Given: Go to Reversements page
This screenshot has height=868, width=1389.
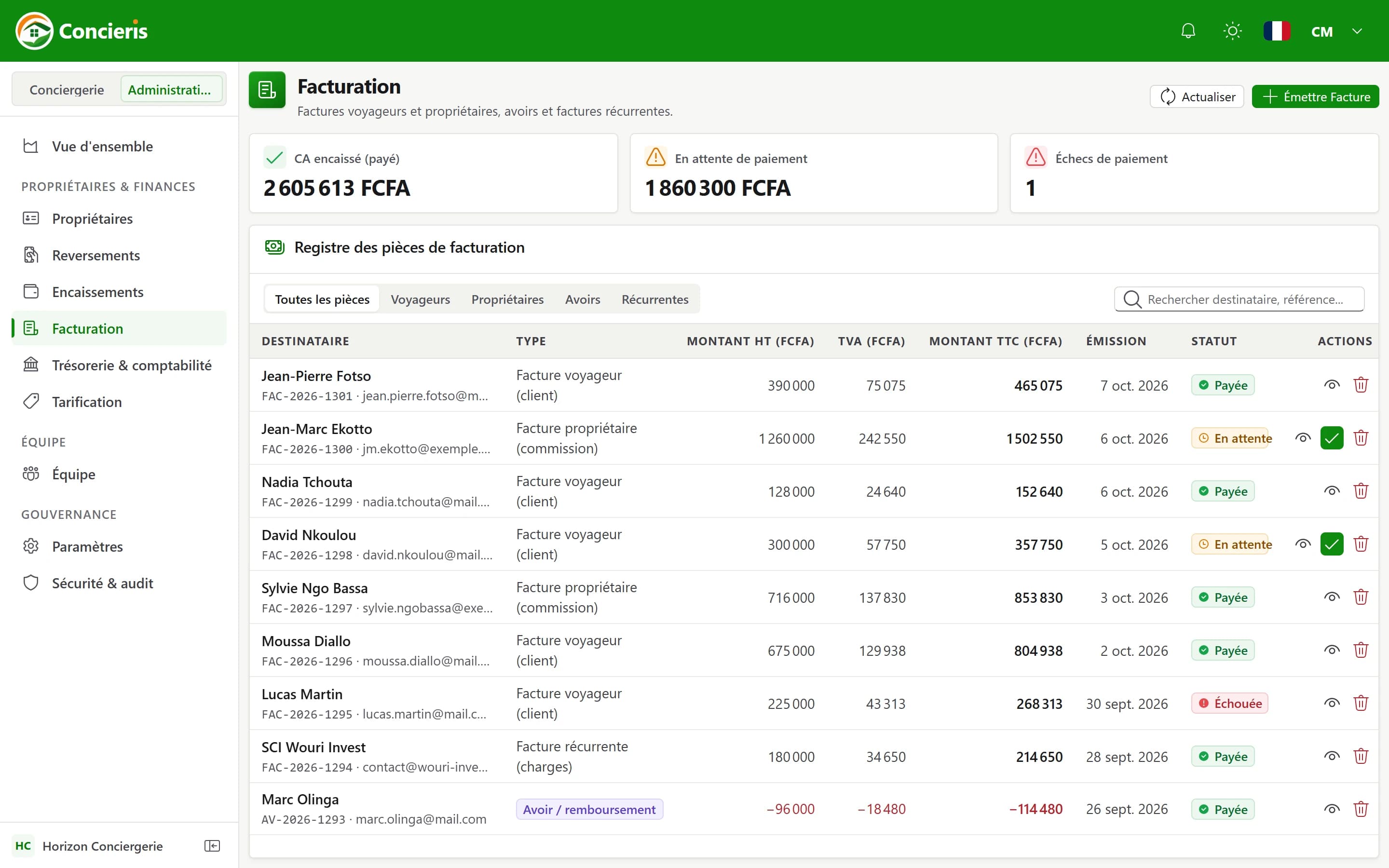Looking at the screenshot, I should click(x=119, y=256).
